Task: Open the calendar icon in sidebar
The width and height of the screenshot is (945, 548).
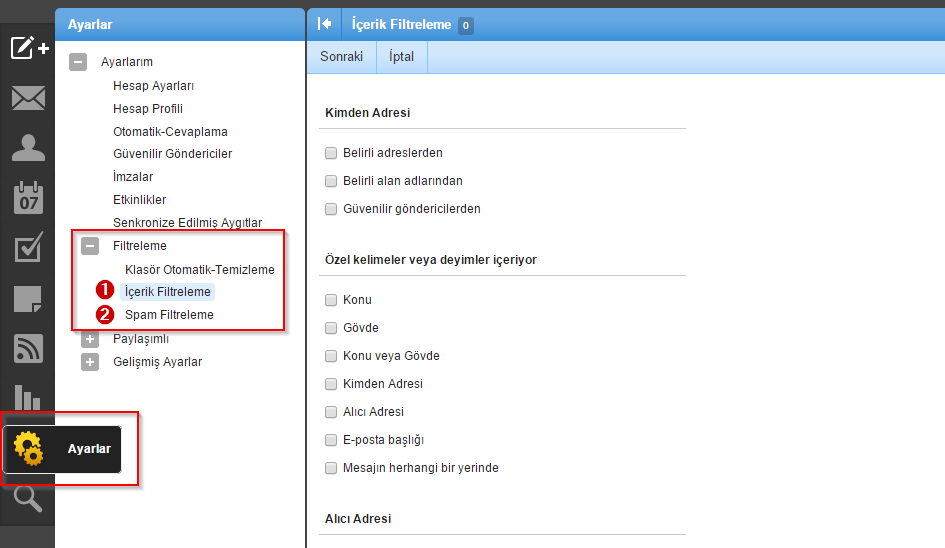Action: (29, 198)
